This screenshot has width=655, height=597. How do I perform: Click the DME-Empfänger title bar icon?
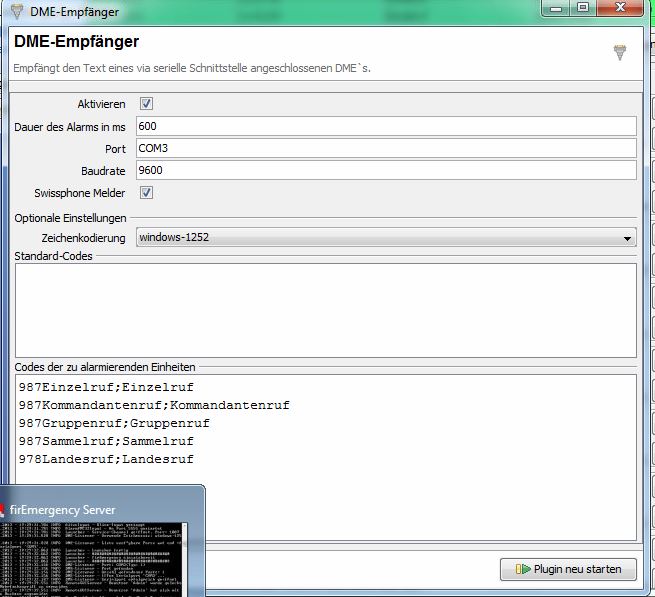16,11
